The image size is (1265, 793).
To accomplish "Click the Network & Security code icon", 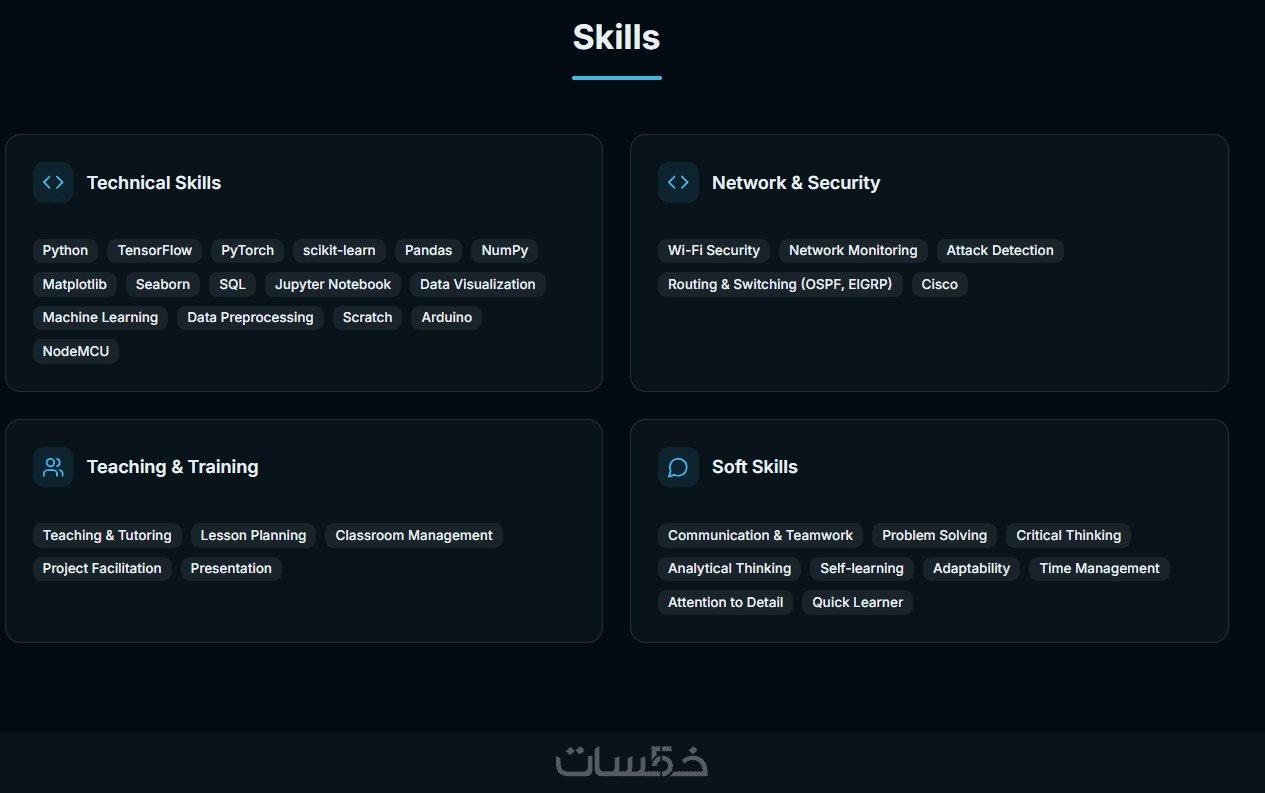I will 678,183.
